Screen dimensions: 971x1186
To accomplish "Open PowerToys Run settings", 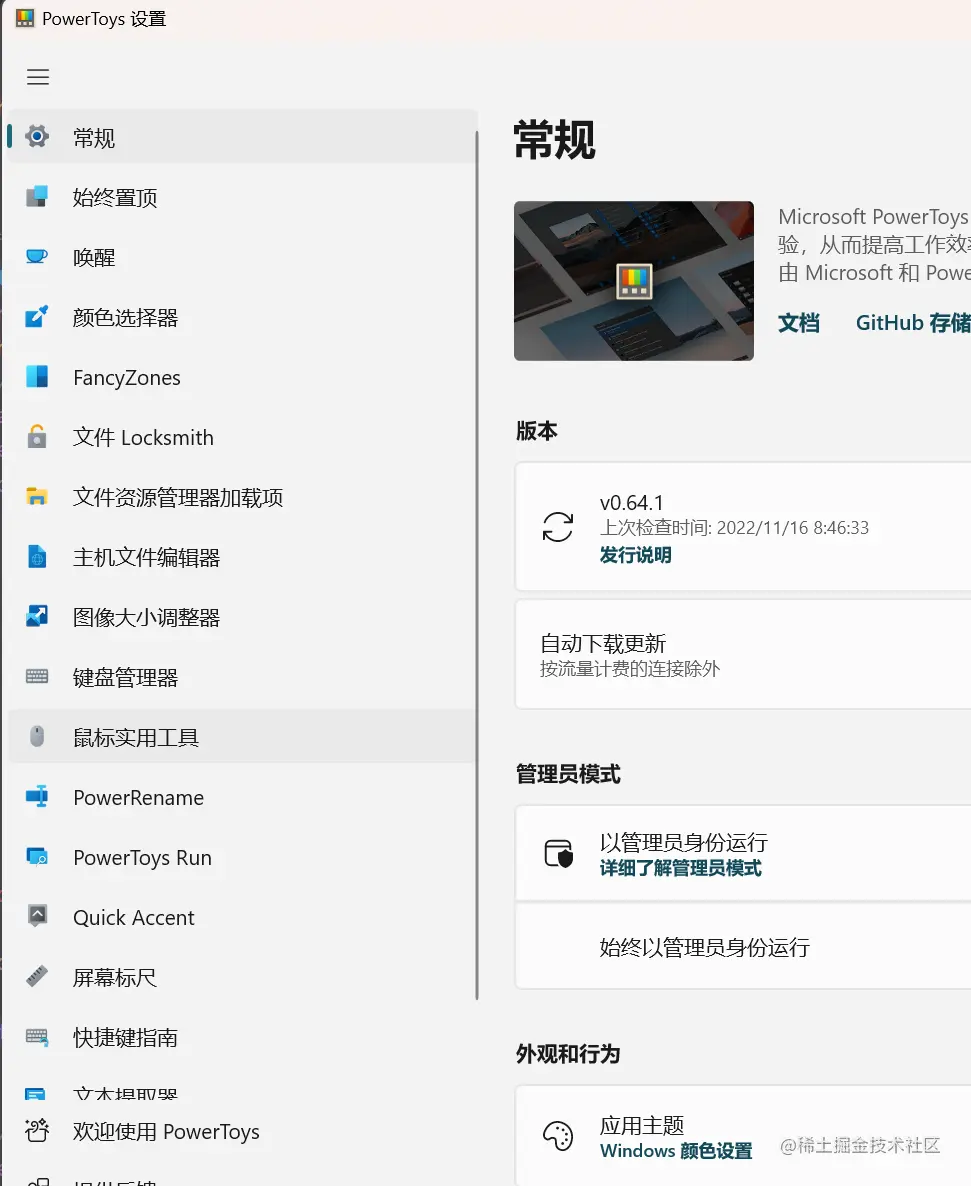I will 242,856.
